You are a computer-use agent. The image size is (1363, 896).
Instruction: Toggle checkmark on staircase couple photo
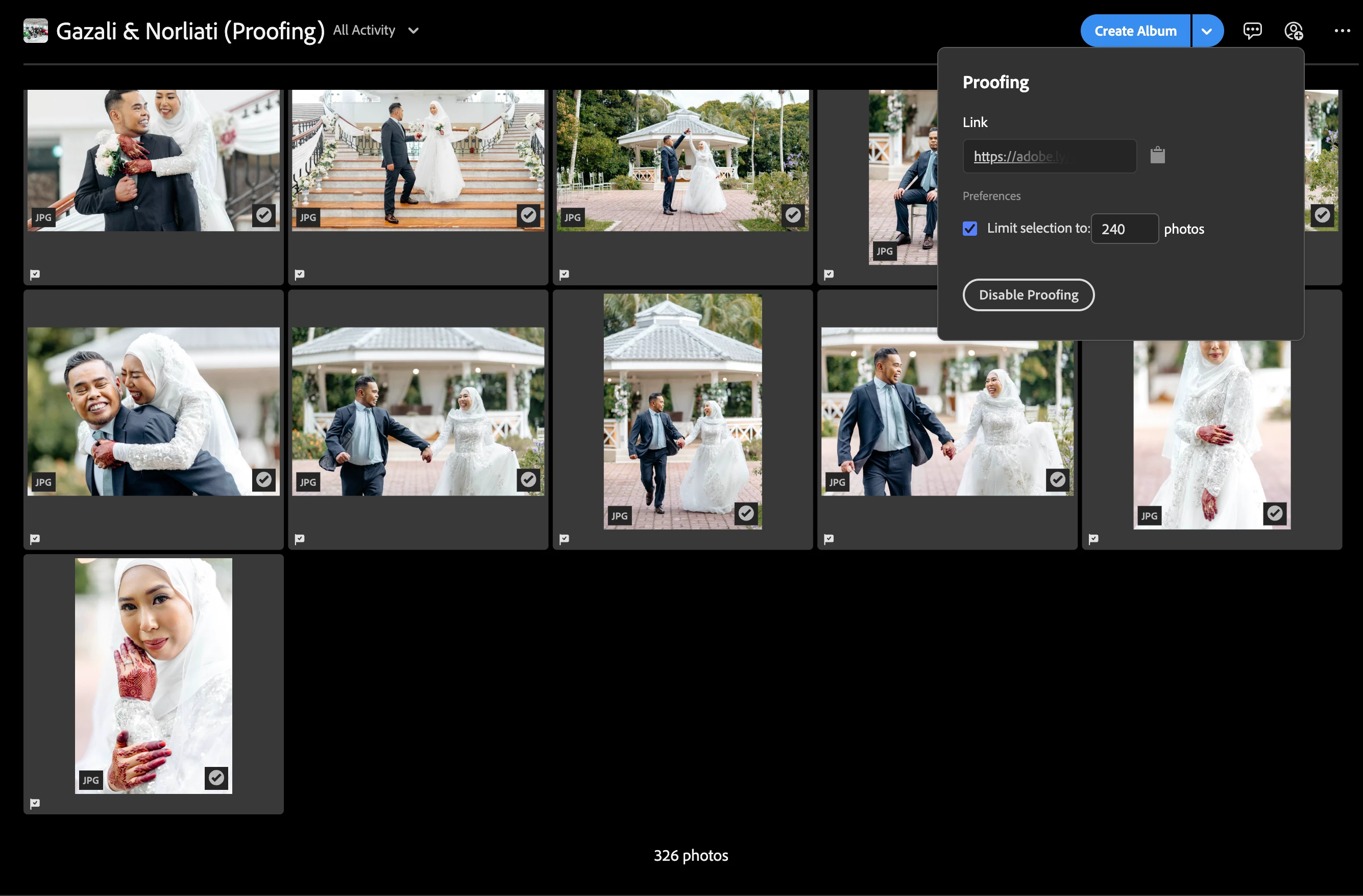click(x=528, y=215)
